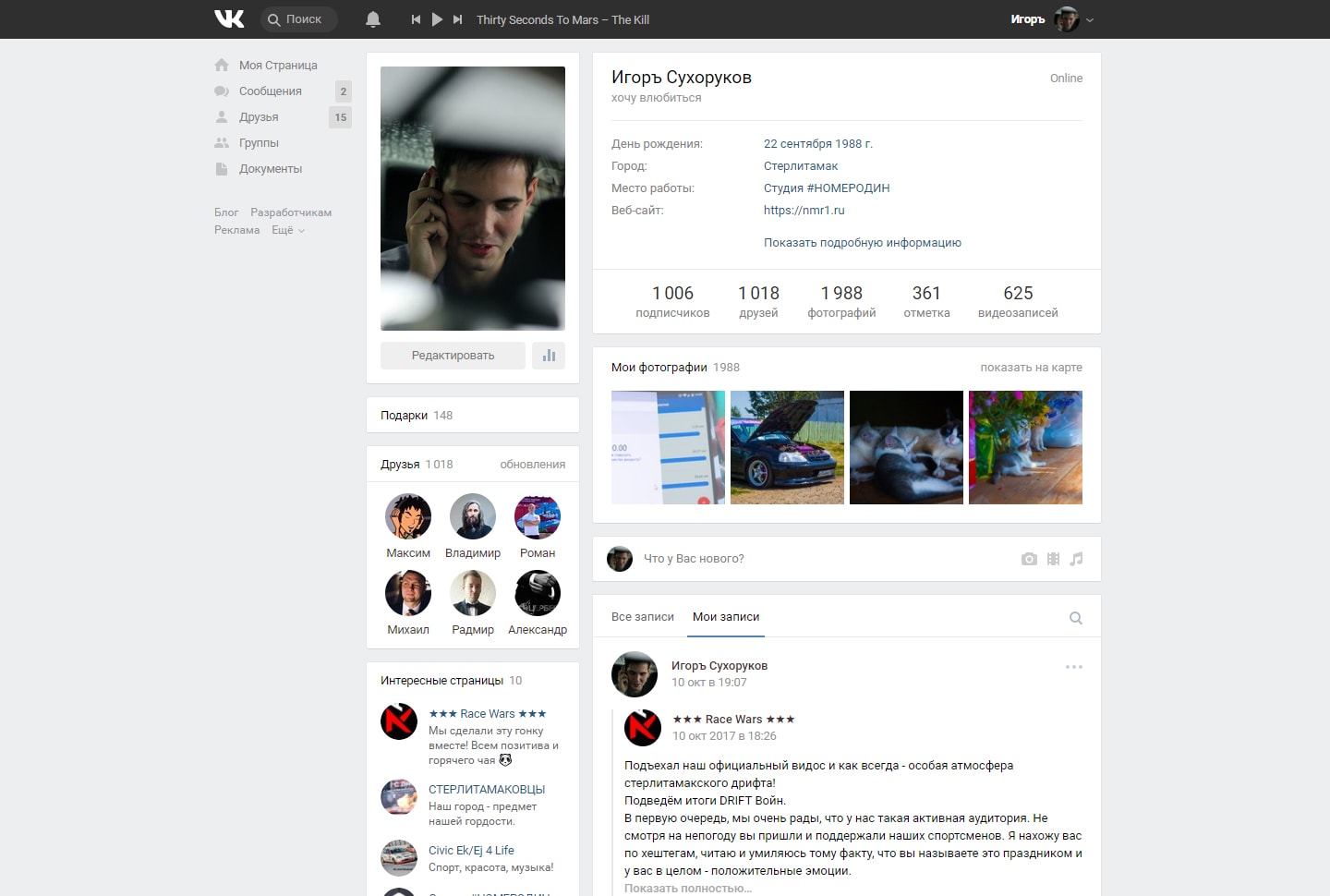Open the notifications bell
This screenshot has height=896, width=1330.
point(373,19)
